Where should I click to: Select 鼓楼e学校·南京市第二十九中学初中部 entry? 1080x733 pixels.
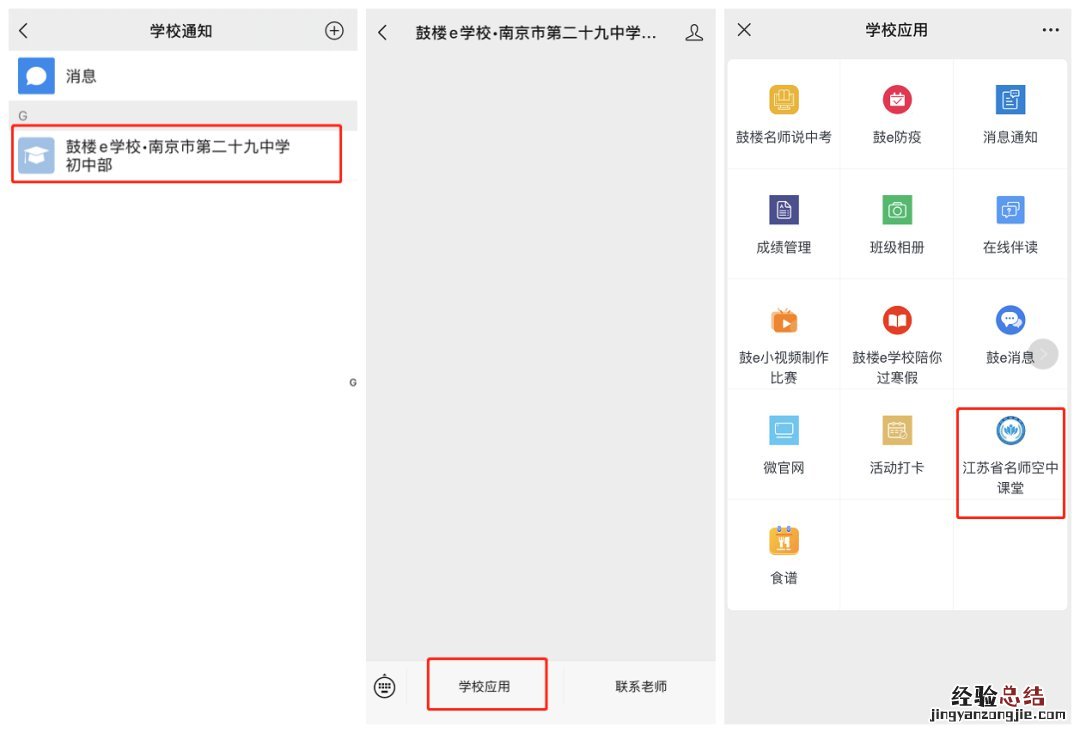(x=177, y=155)
